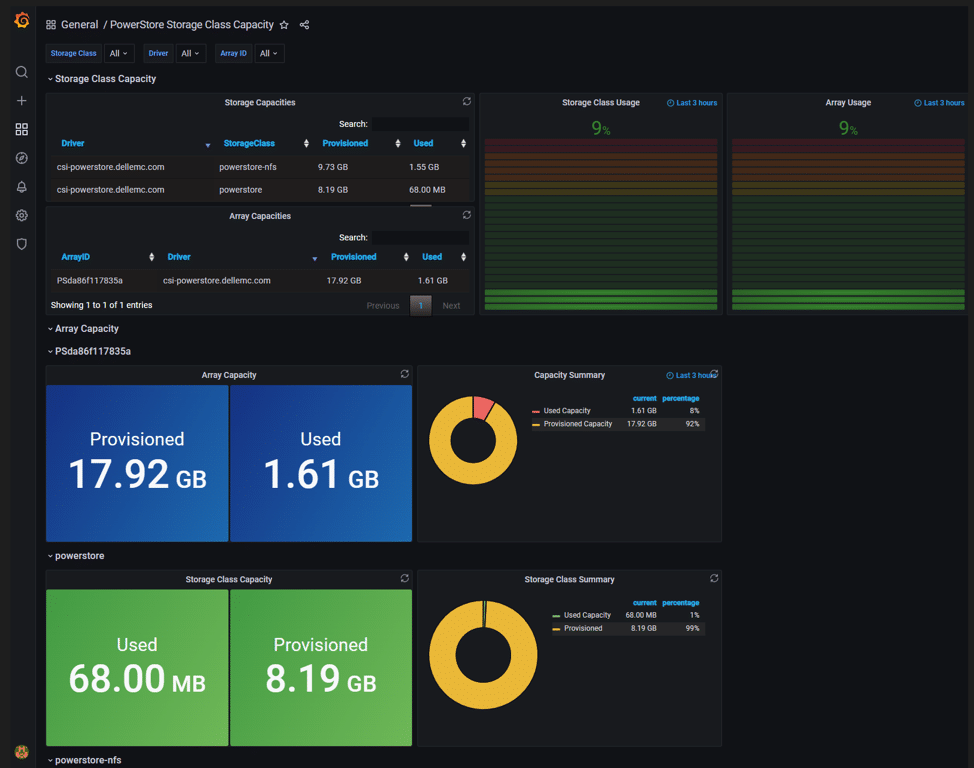Open the Dashboards grid icon in sidebar

point(22,129)
